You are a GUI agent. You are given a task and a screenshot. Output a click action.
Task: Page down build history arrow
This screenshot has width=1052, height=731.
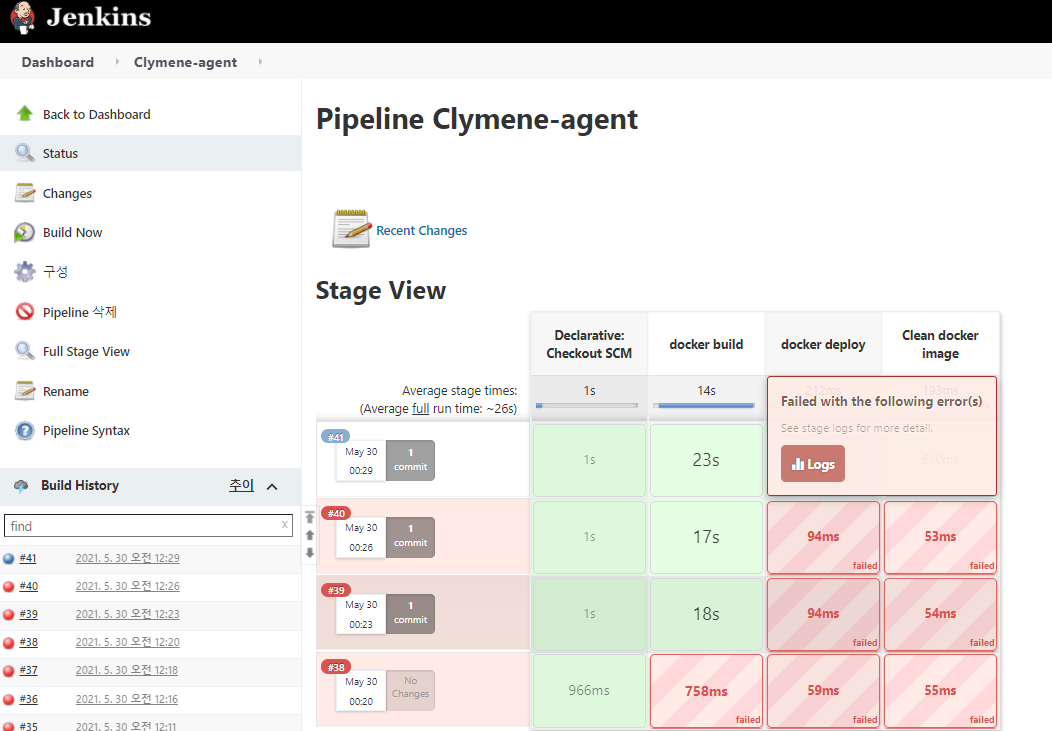[310, 553]
